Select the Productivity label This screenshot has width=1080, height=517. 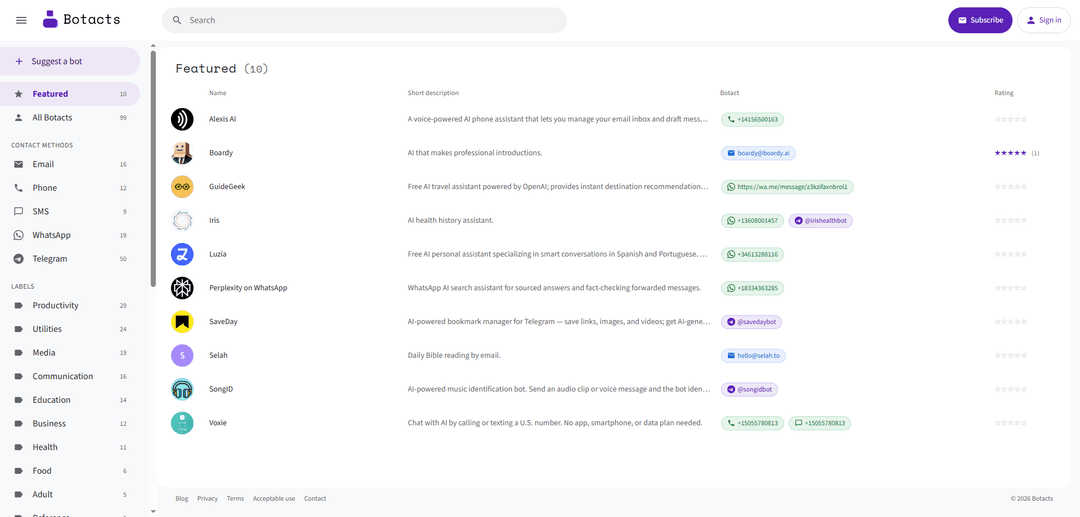click(x=70, y=306)
